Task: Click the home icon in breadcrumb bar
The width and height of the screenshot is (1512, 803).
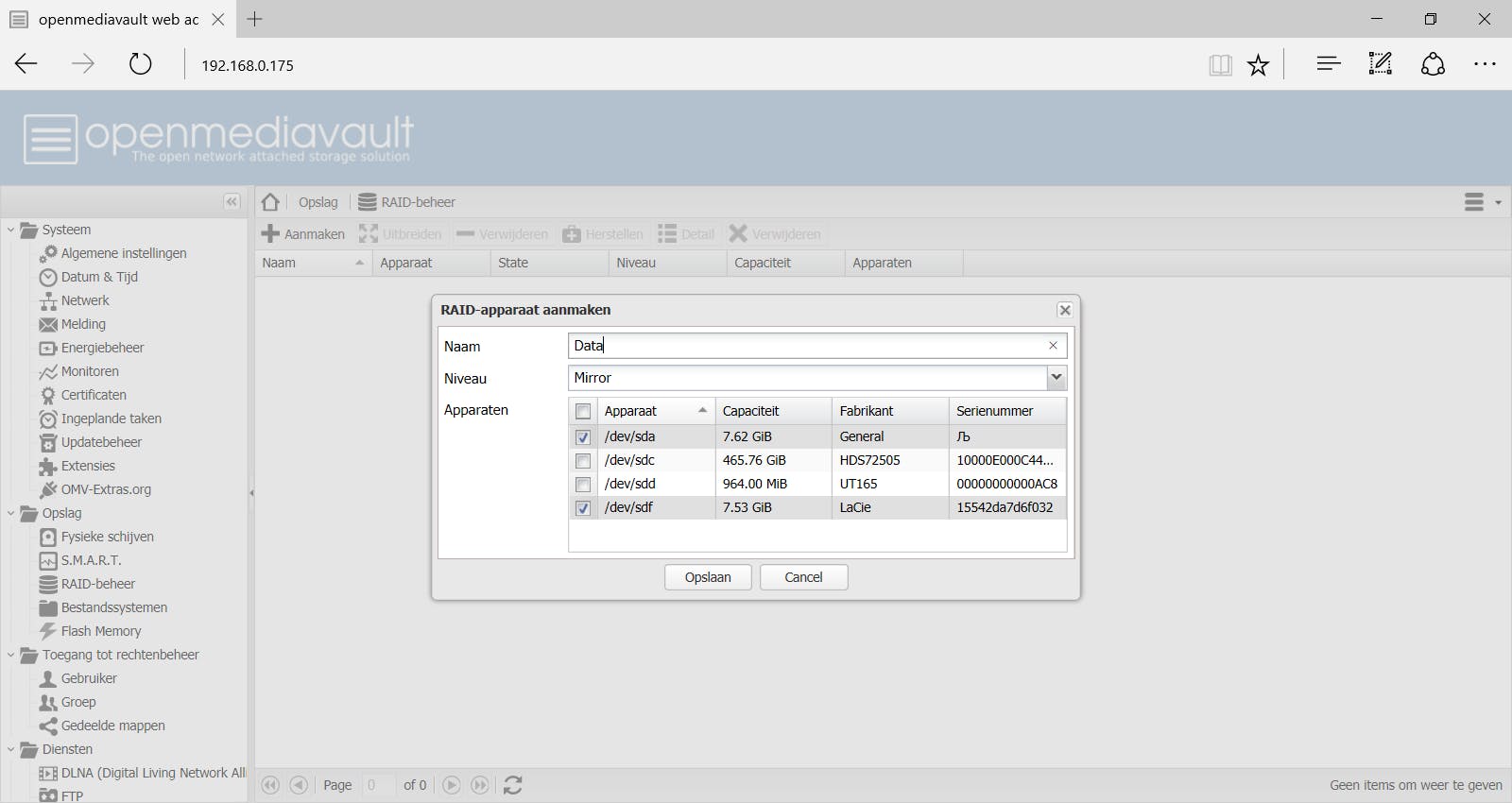Action: tap(270, 202)
